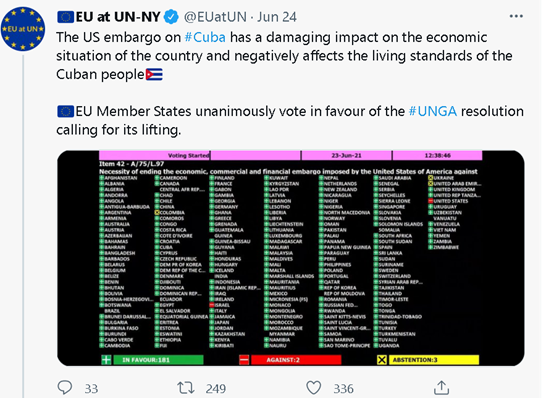Open the reply comment bubble icon
The width and height of the screenshot is (554, 398).
(x=65, y=387)
